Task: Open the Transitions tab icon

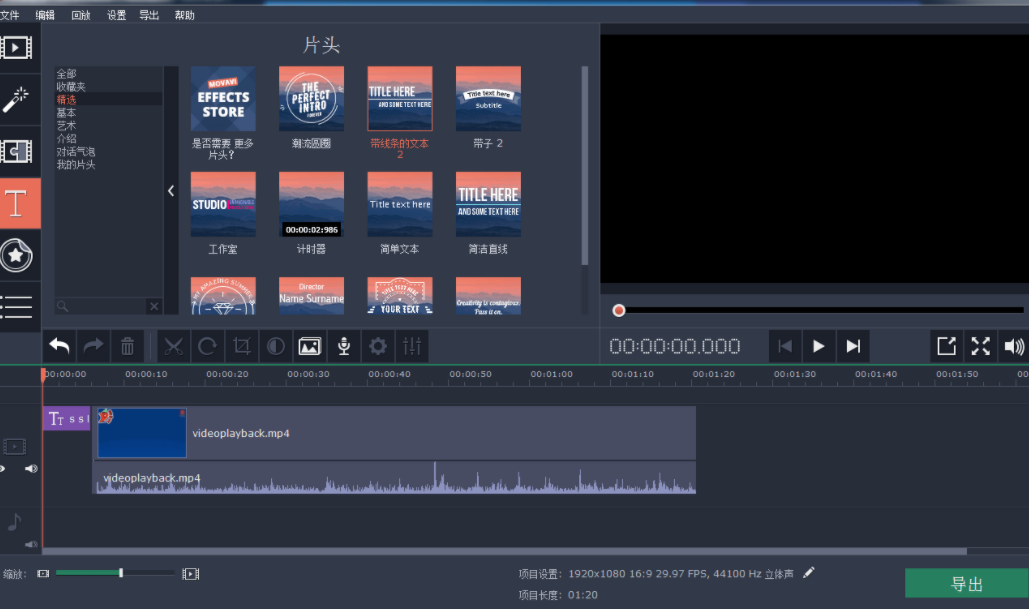Action: point(16,152)
